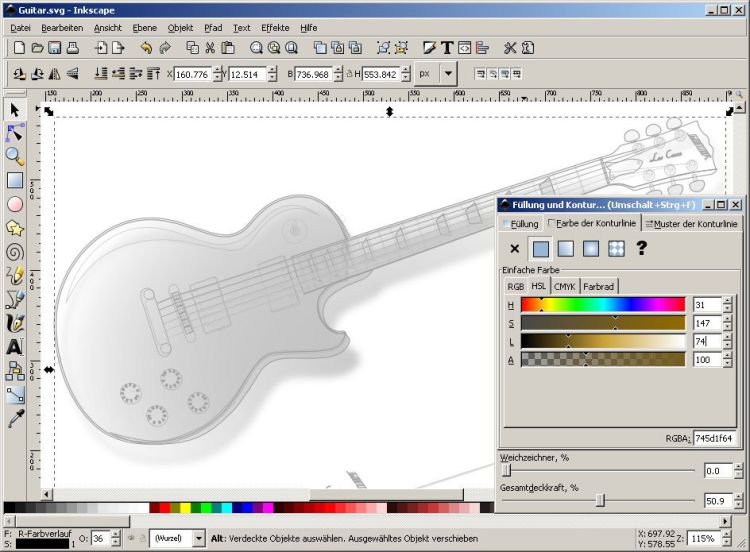Switch to the CMYK color tab

(565, 287)
